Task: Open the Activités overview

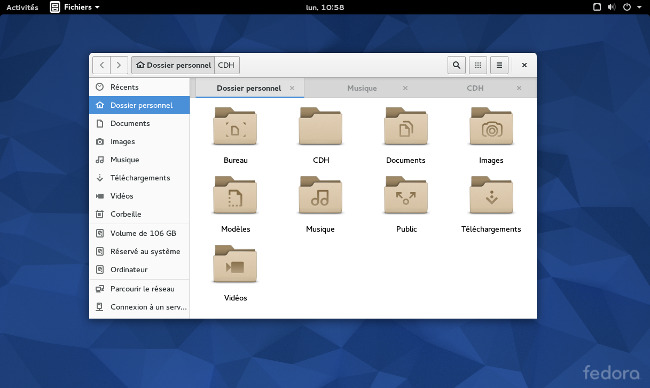Action: pos(22,7)
